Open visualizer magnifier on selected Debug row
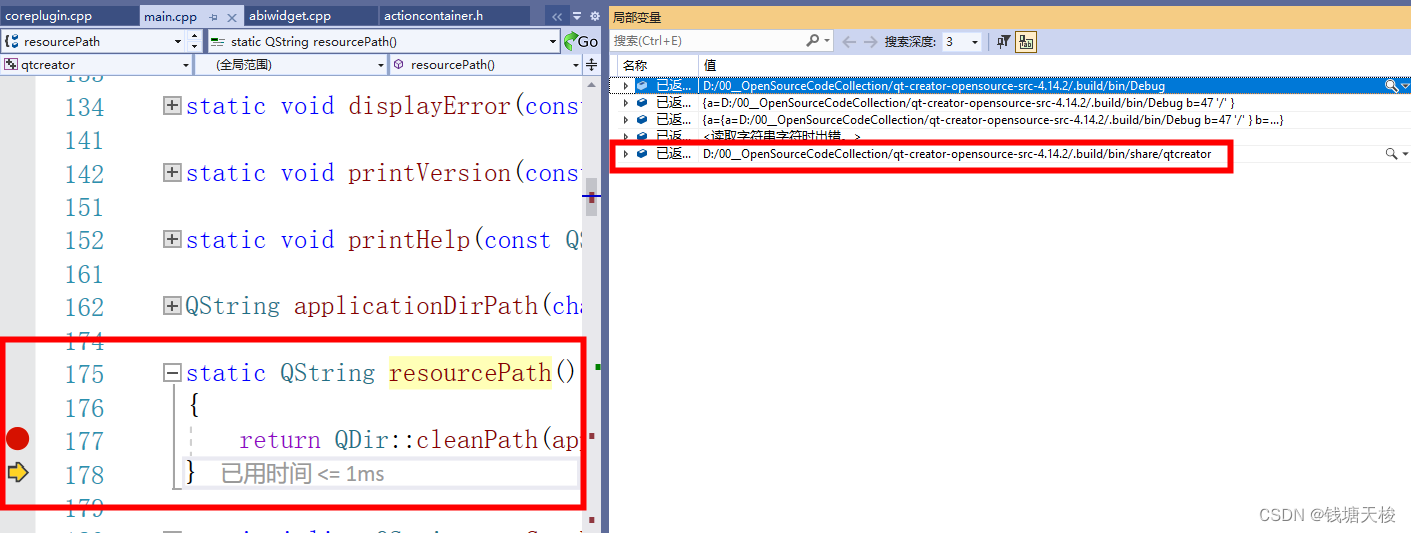Image resolution: width=1411 pixels, height=533 pixels. 1390,86
